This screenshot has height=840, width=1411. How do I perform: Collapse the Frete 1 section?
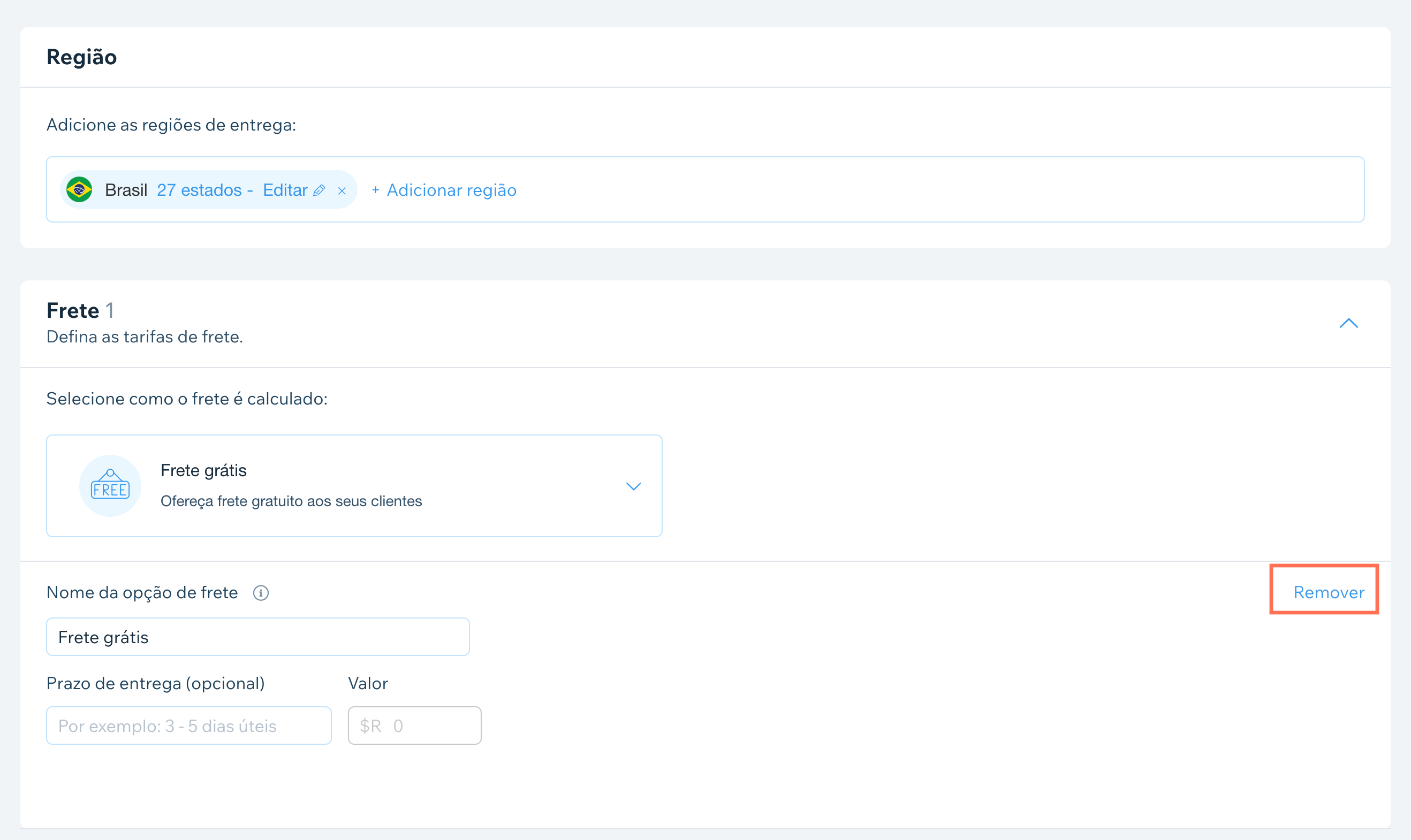pyautogui.click(x=1349, y=323)
